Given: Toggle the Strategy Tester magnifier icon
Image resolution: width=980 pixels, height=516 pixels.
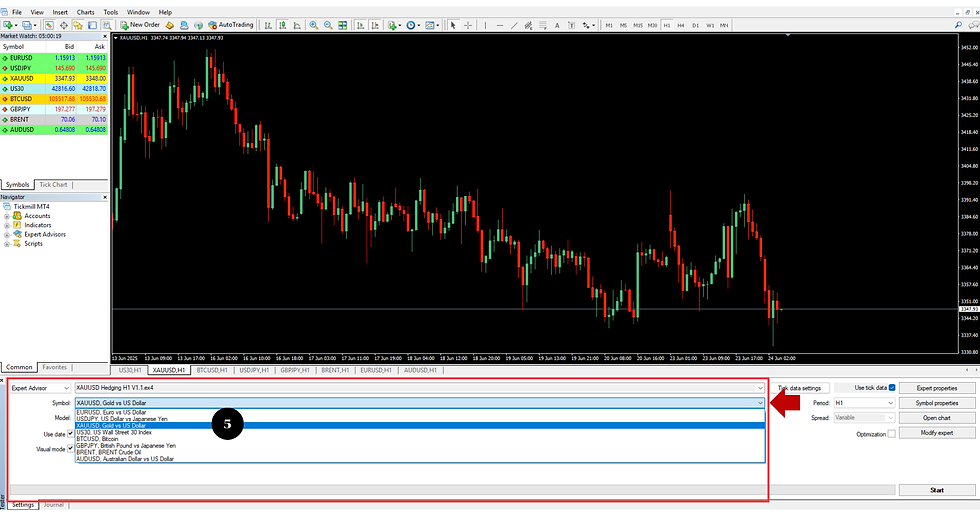Looking at the screenshot, I should click(x=107, y=25).
